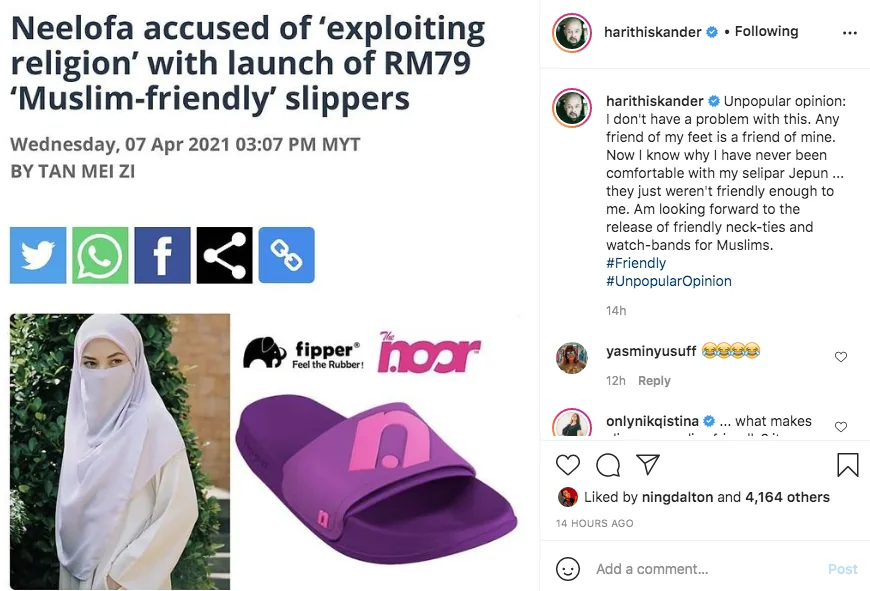Share article via WhatsApp icon

pos(100,255)
